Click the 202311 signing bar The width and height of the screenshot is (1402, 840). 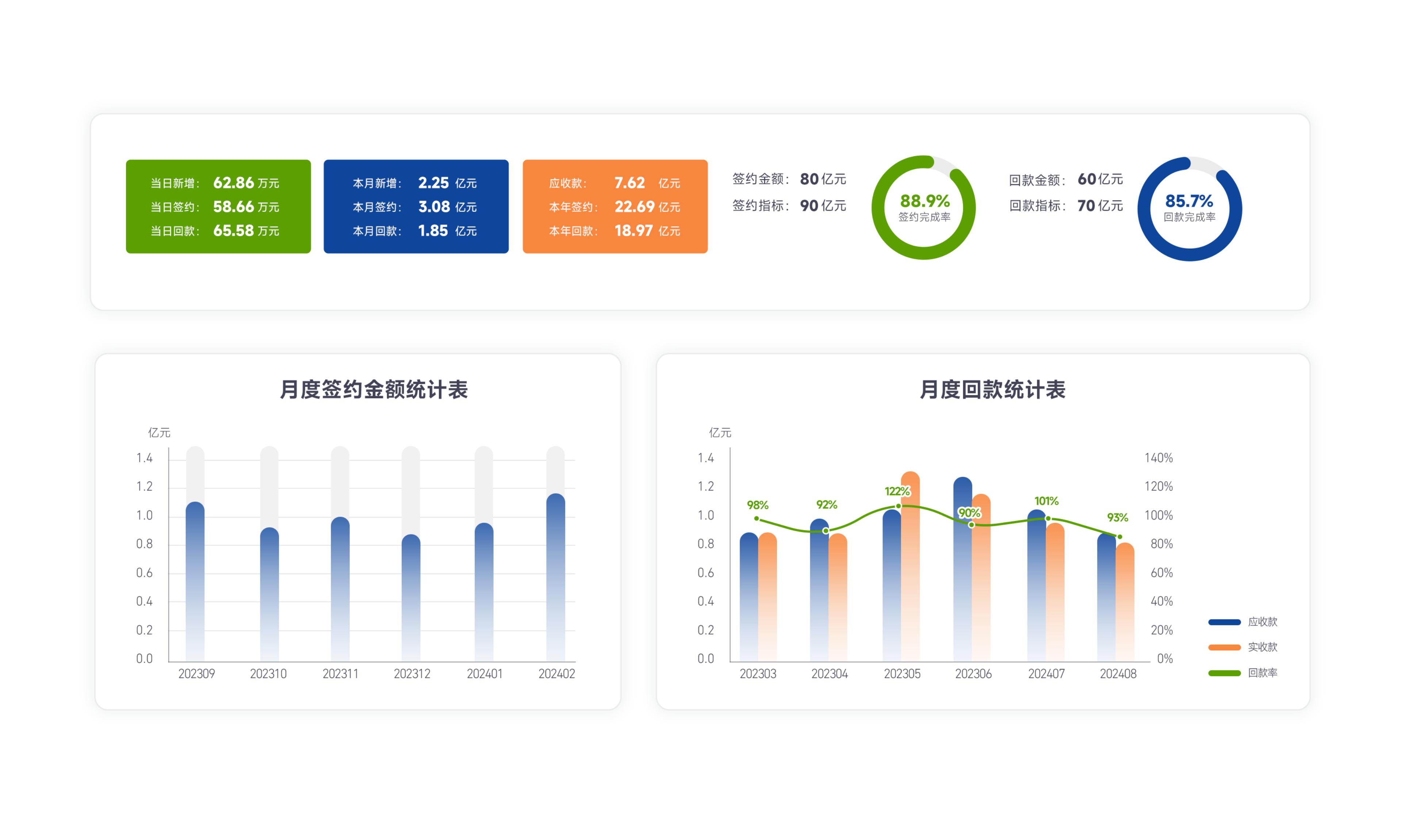click(340, 589)
